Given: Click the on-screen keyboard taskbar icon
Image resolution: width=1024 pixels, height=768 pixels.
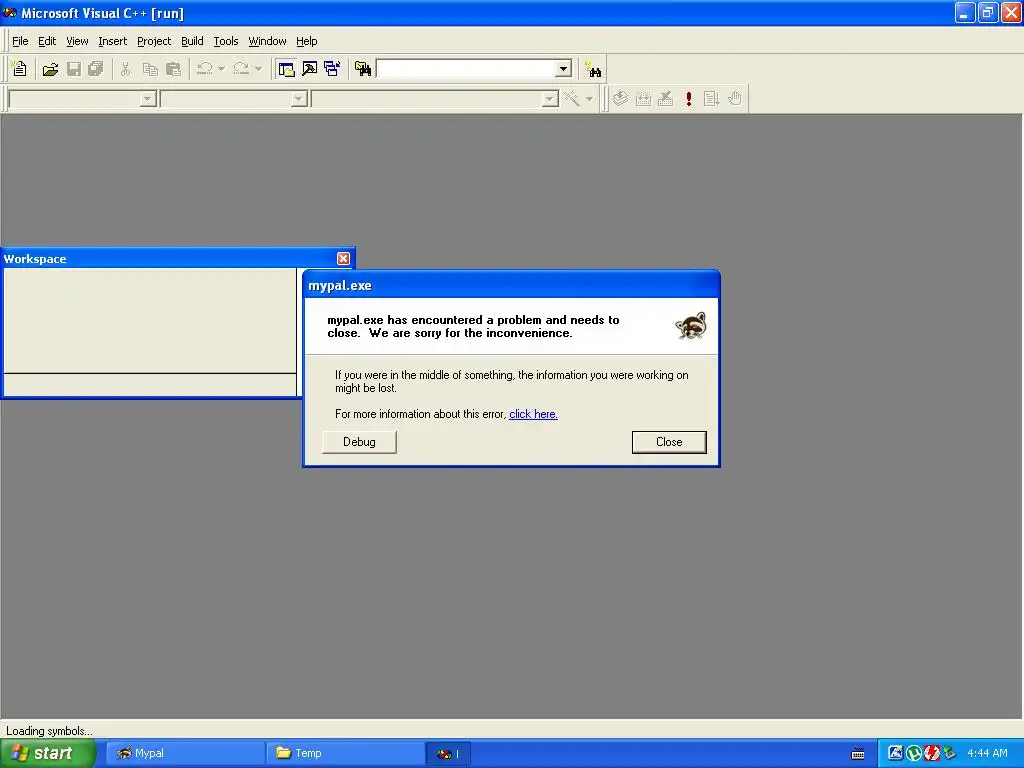Looking at the screenshot, I should tap(858, 754).
